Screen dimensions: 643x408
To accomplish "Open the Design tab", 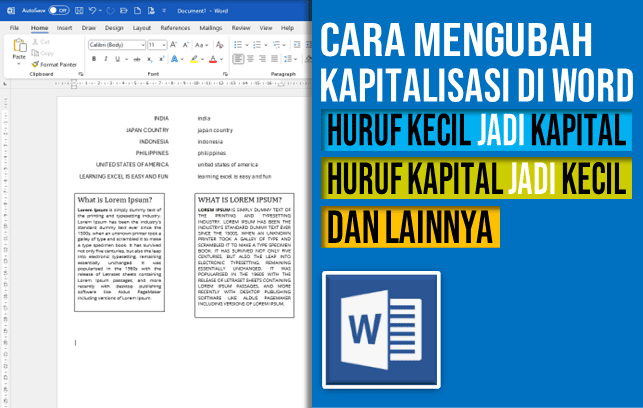I will [114, 28].
